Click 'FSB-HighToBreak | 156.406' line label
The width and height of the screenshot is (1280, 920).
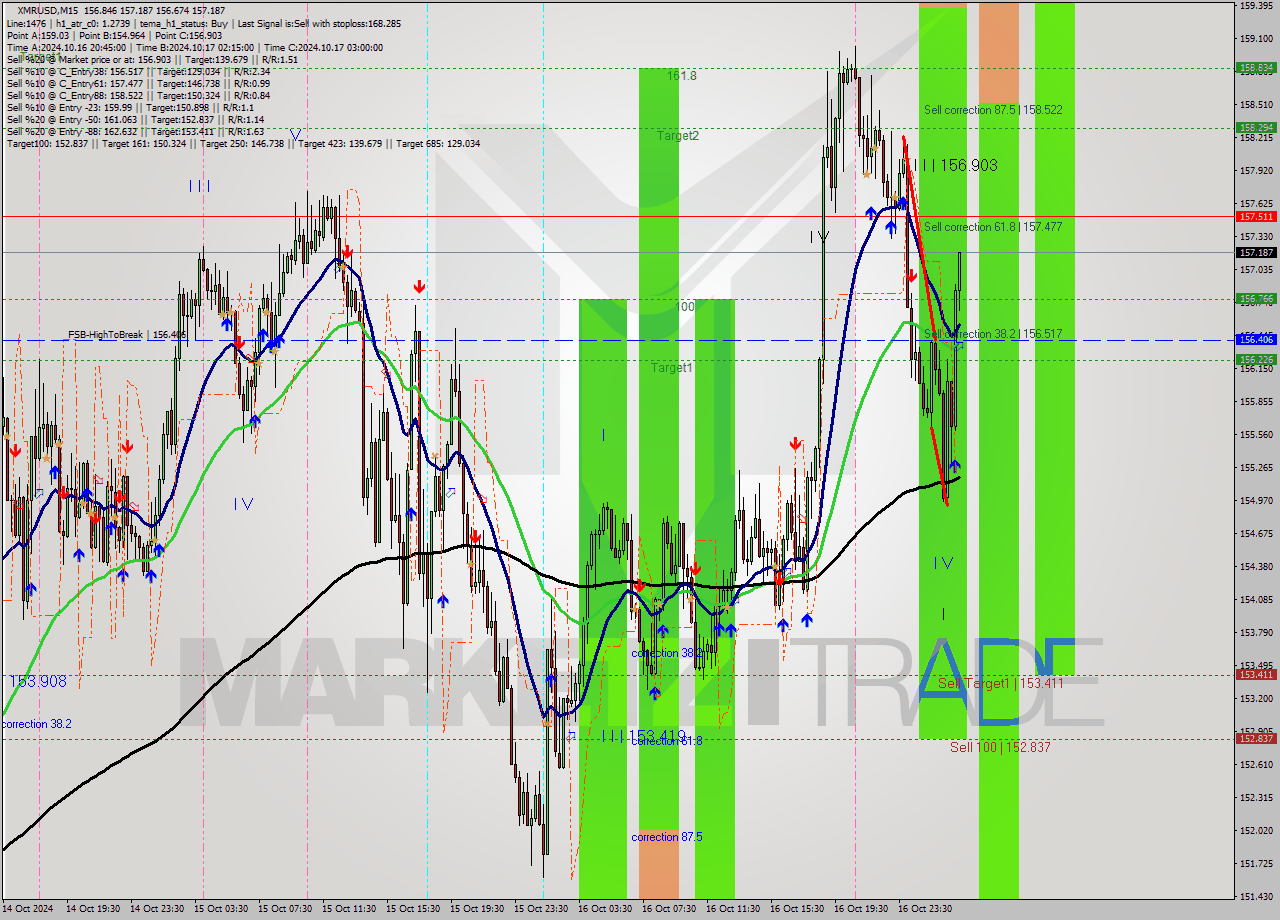point(127,335)
